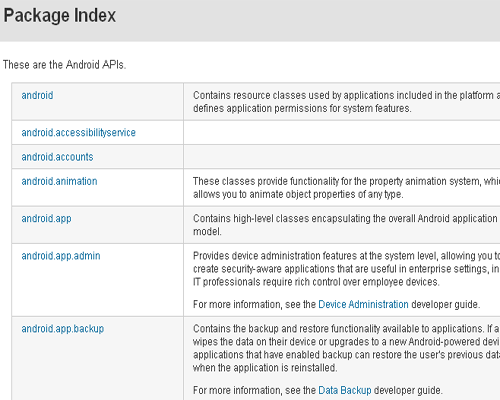Viewport: 500px width, 400px height.
Task: Follow the Data Backup guide link
Action: (345, 390)
